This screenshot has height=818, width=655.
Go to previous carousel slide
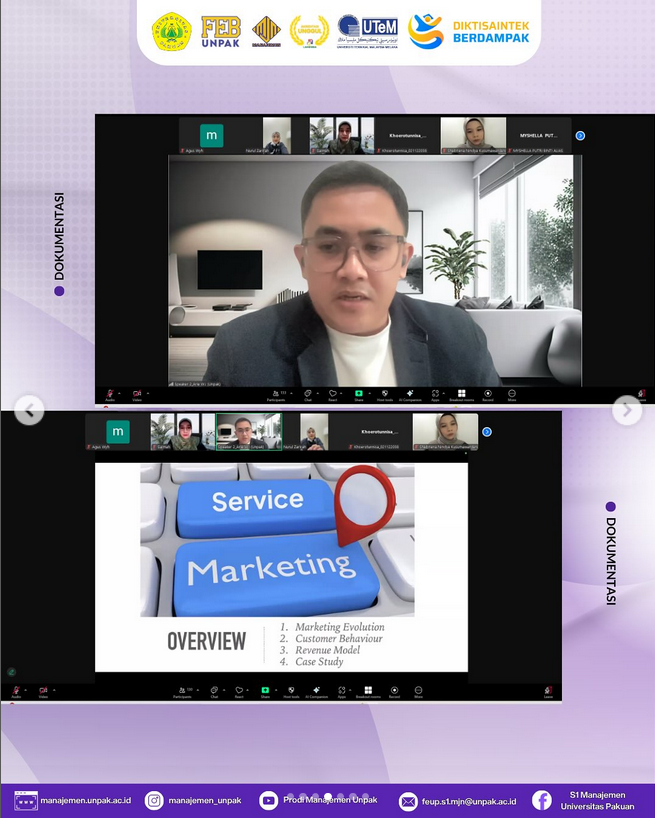tap(29, 411)
